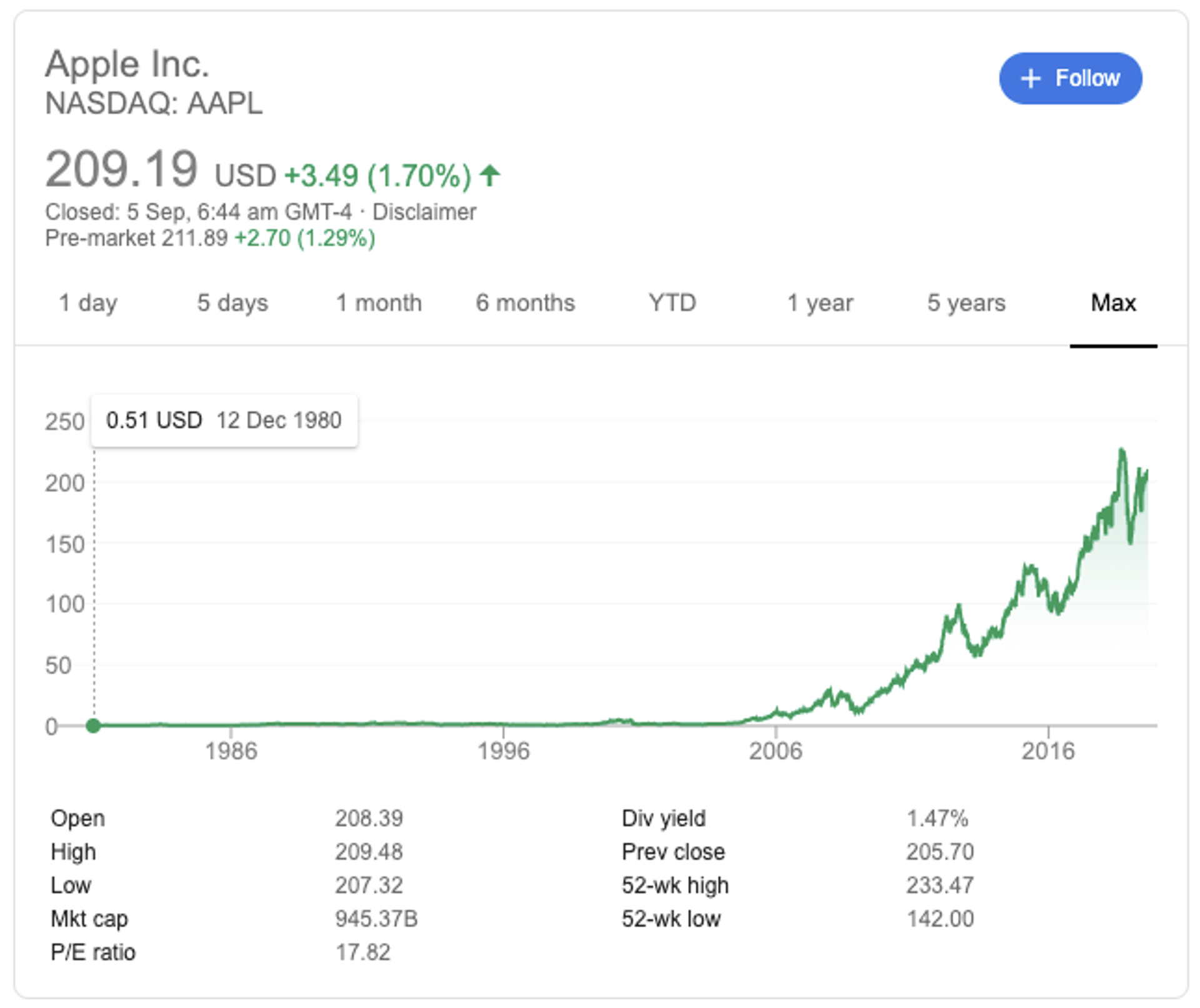1200x1008 pixels.
Task: Show the 1 month chart range
Action: [x=379, y=303]
